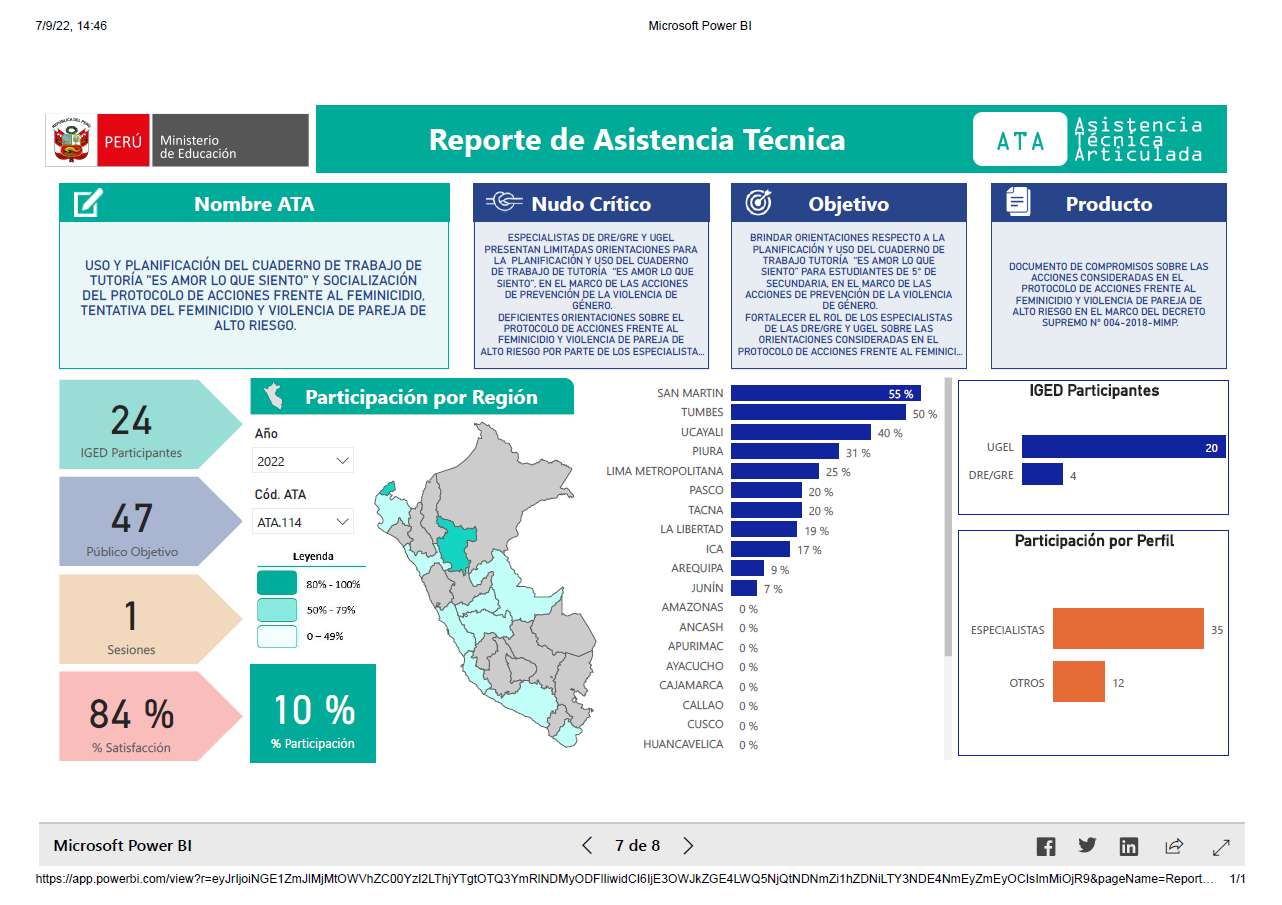Click the Peru map icon beside Participación por Región
Screen dimensions: 1282x905
(x=273, y=398)
